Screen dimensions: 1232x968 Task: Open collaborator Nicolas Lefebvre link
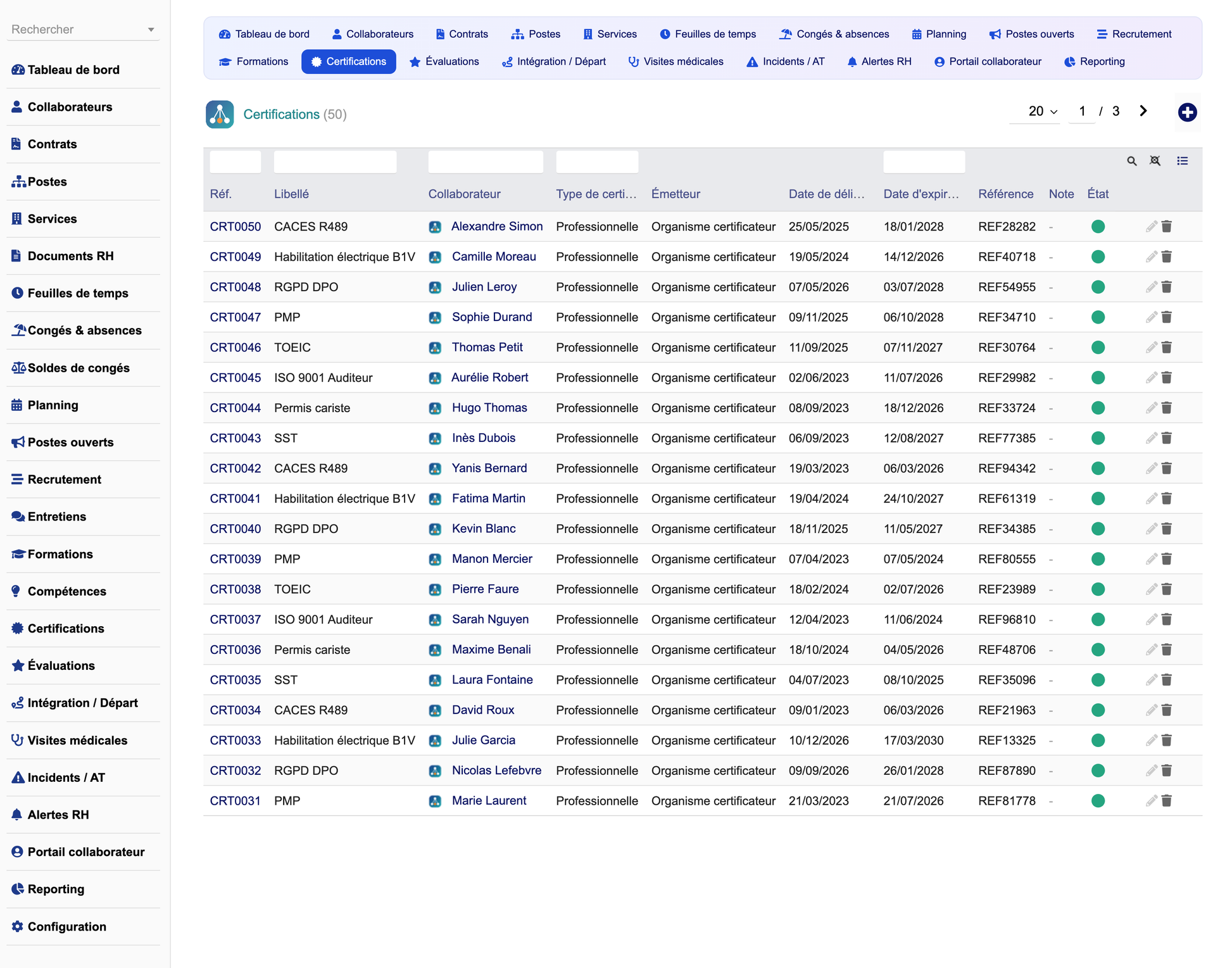(497, 770)
